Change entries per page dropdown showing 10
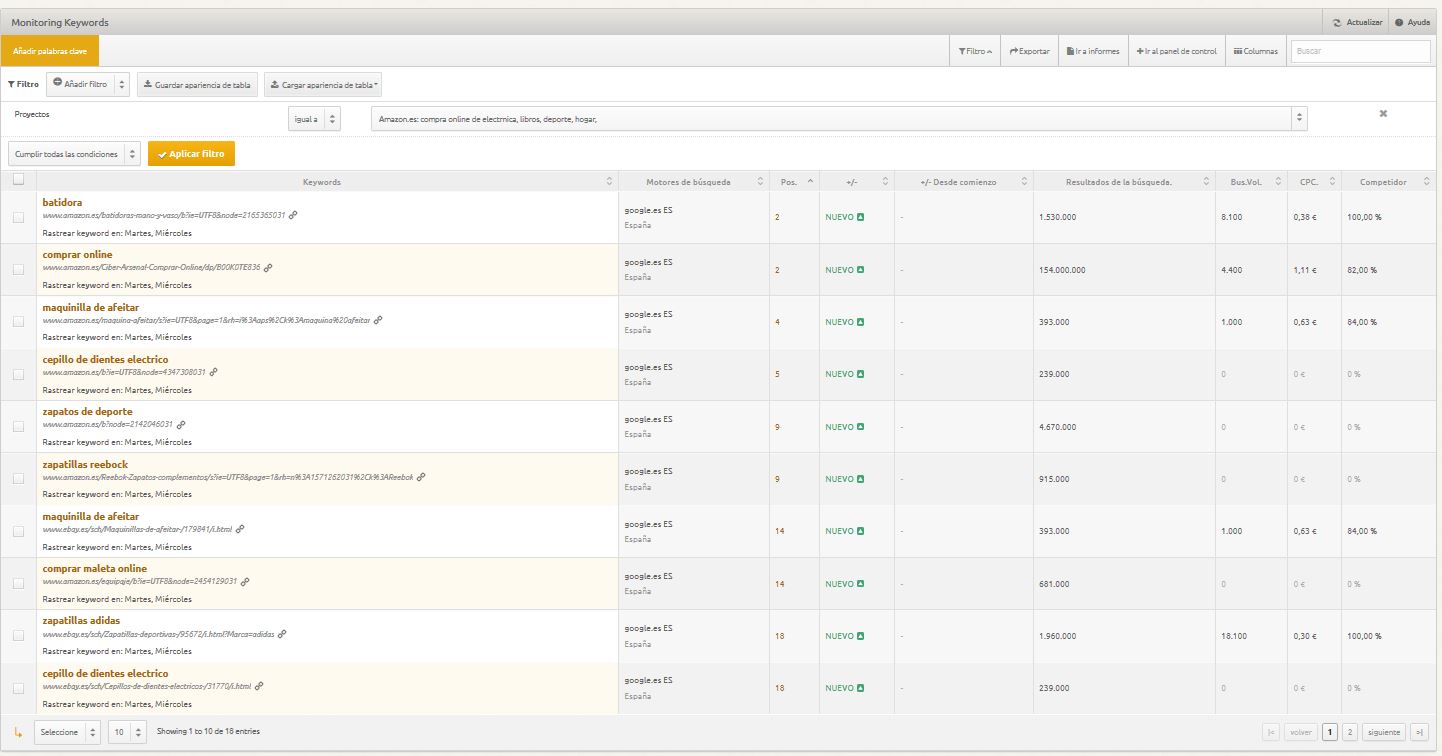 [x=127, y=732]
